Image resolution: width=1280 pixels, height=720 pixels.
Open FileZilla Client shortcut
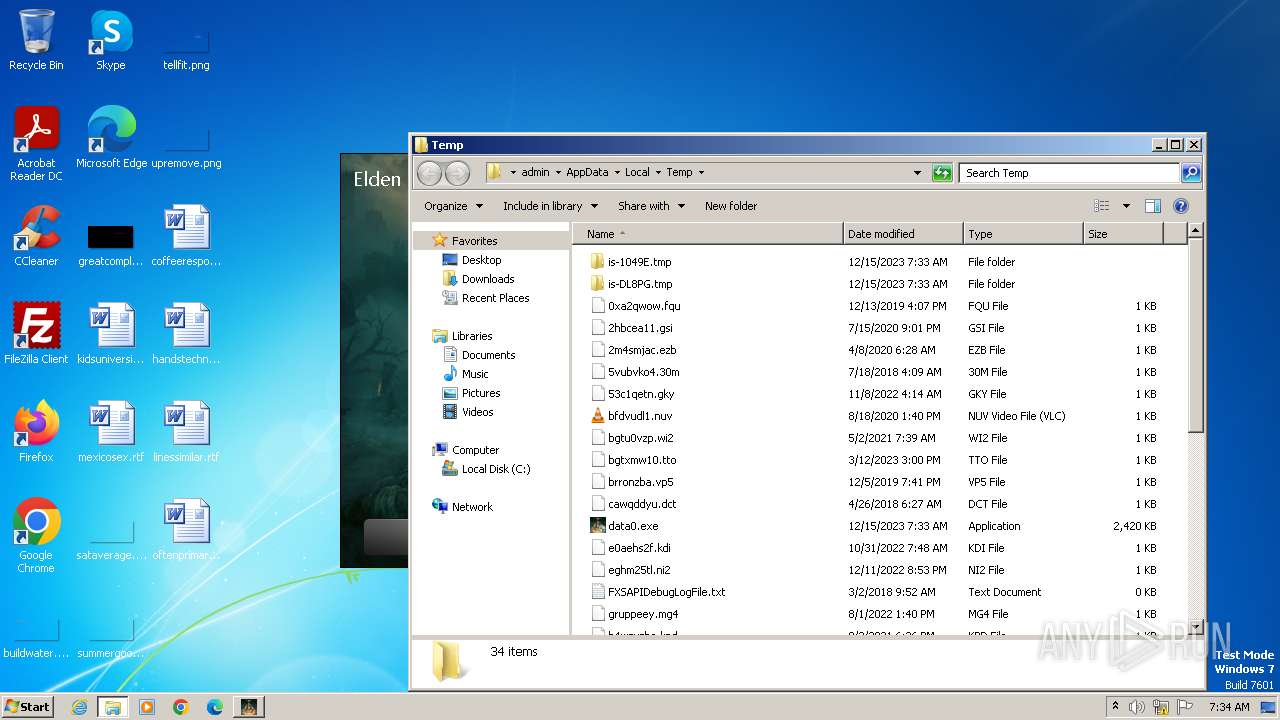[36, 334]
